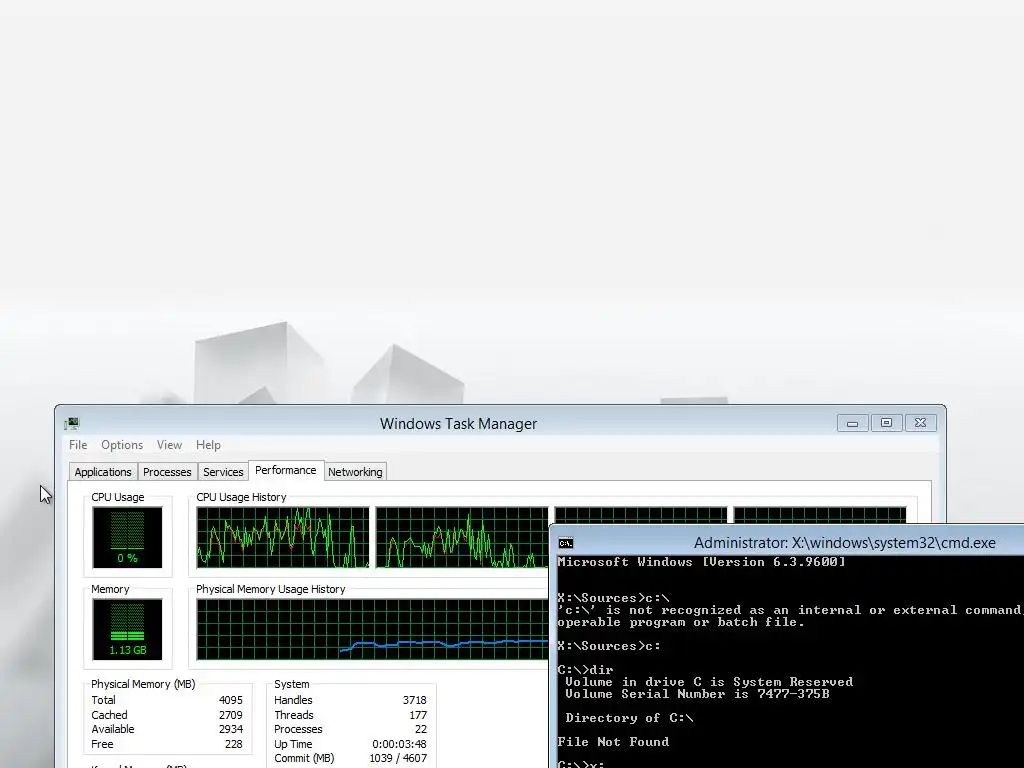Click the Task Manager title bar icon

(x=72, y=424)
